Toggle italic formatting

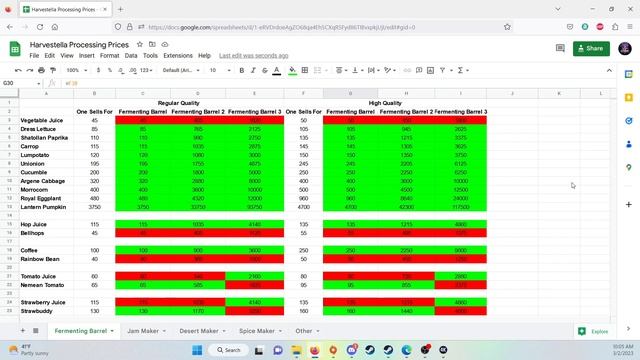(x=253, y=71)
